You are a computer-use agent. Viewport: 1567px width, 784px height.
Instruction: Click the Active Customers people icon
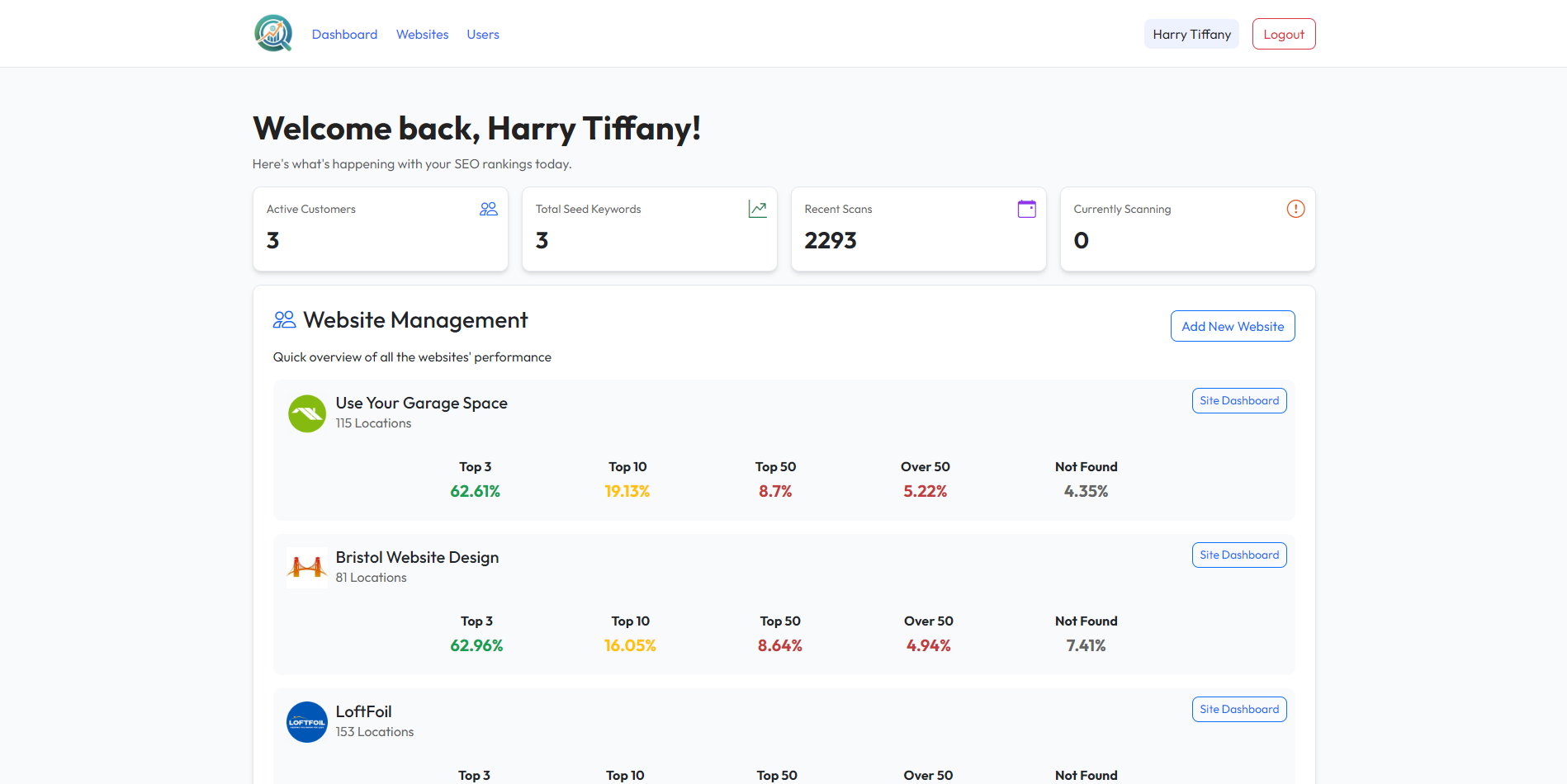click(x=488, y=209)
